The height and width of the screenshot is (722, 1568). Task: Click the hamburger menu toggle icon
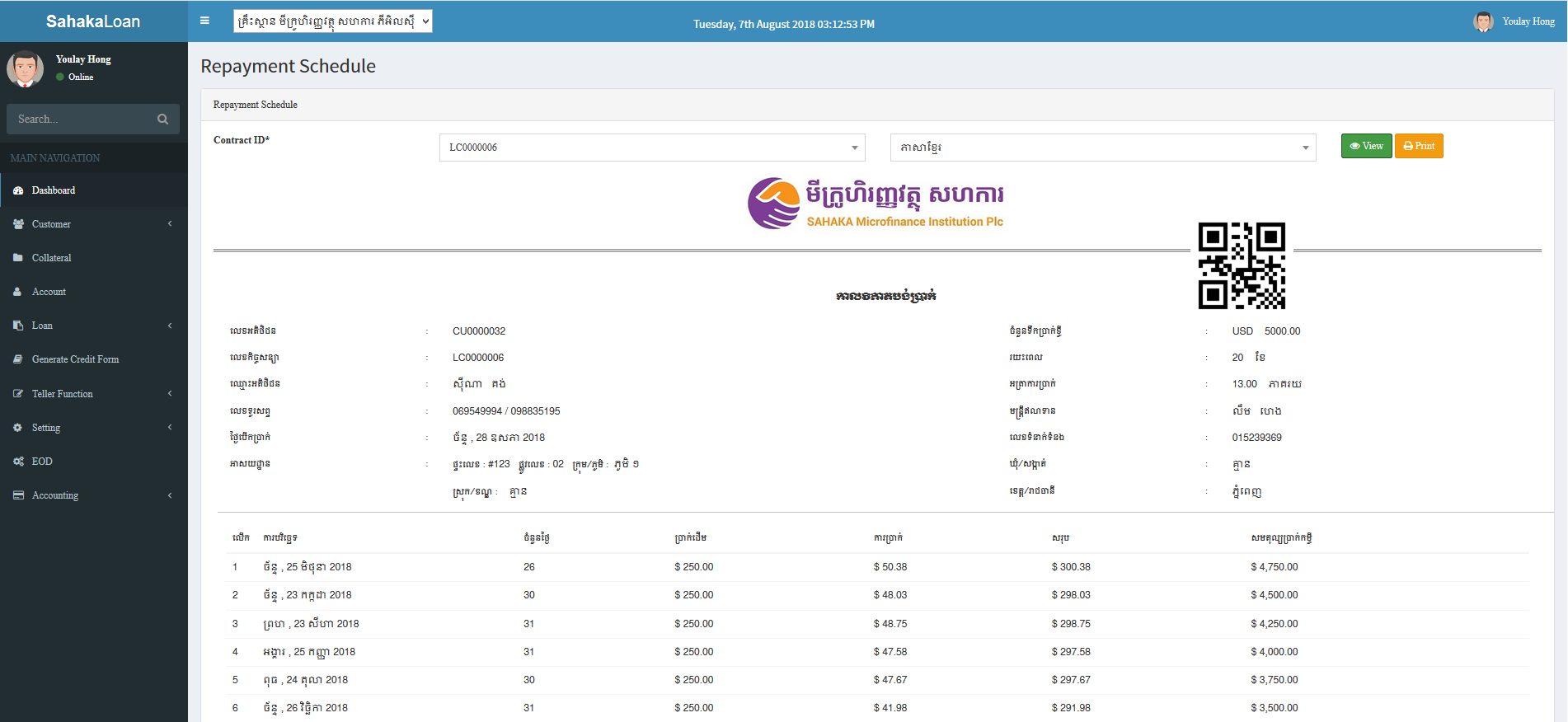204,21
